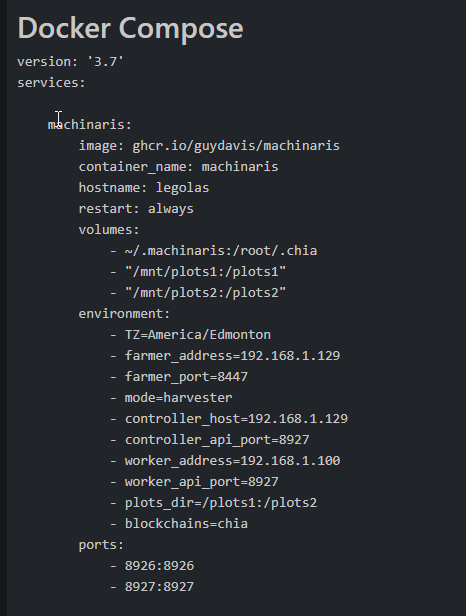Click the "/mnt/plots2:/plots2" volume entry

click(x=198, y=293)
